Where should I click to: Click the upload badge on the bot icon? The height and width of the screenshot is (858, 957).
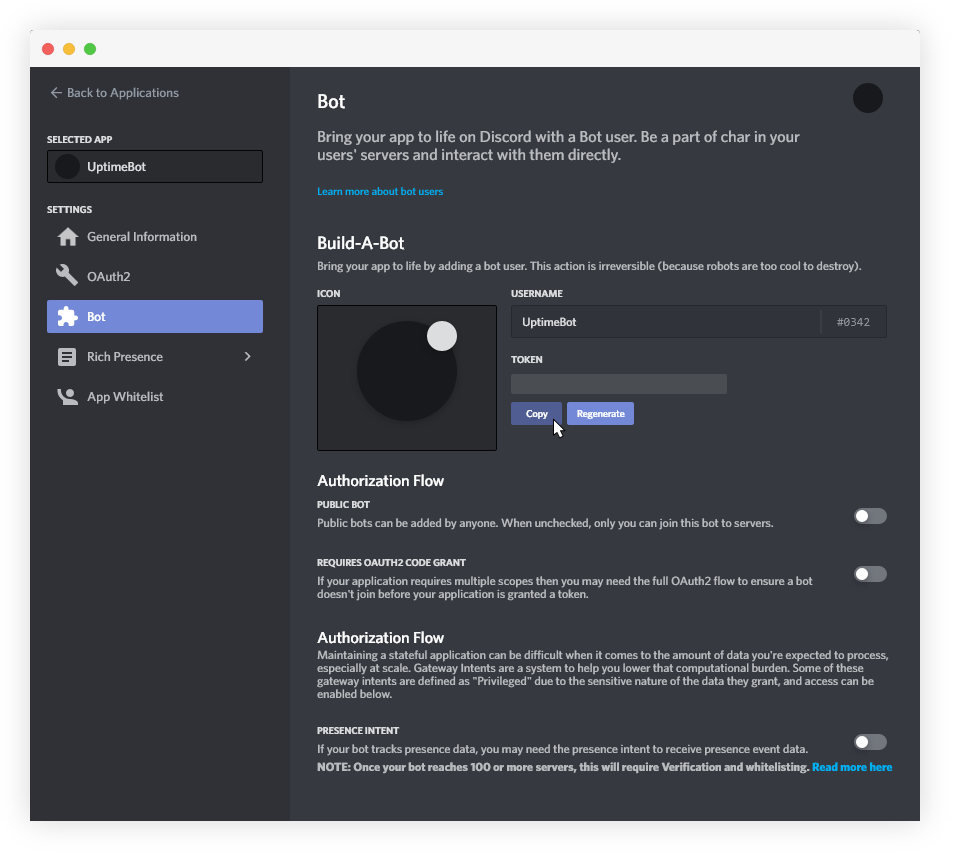click(442, 336)
